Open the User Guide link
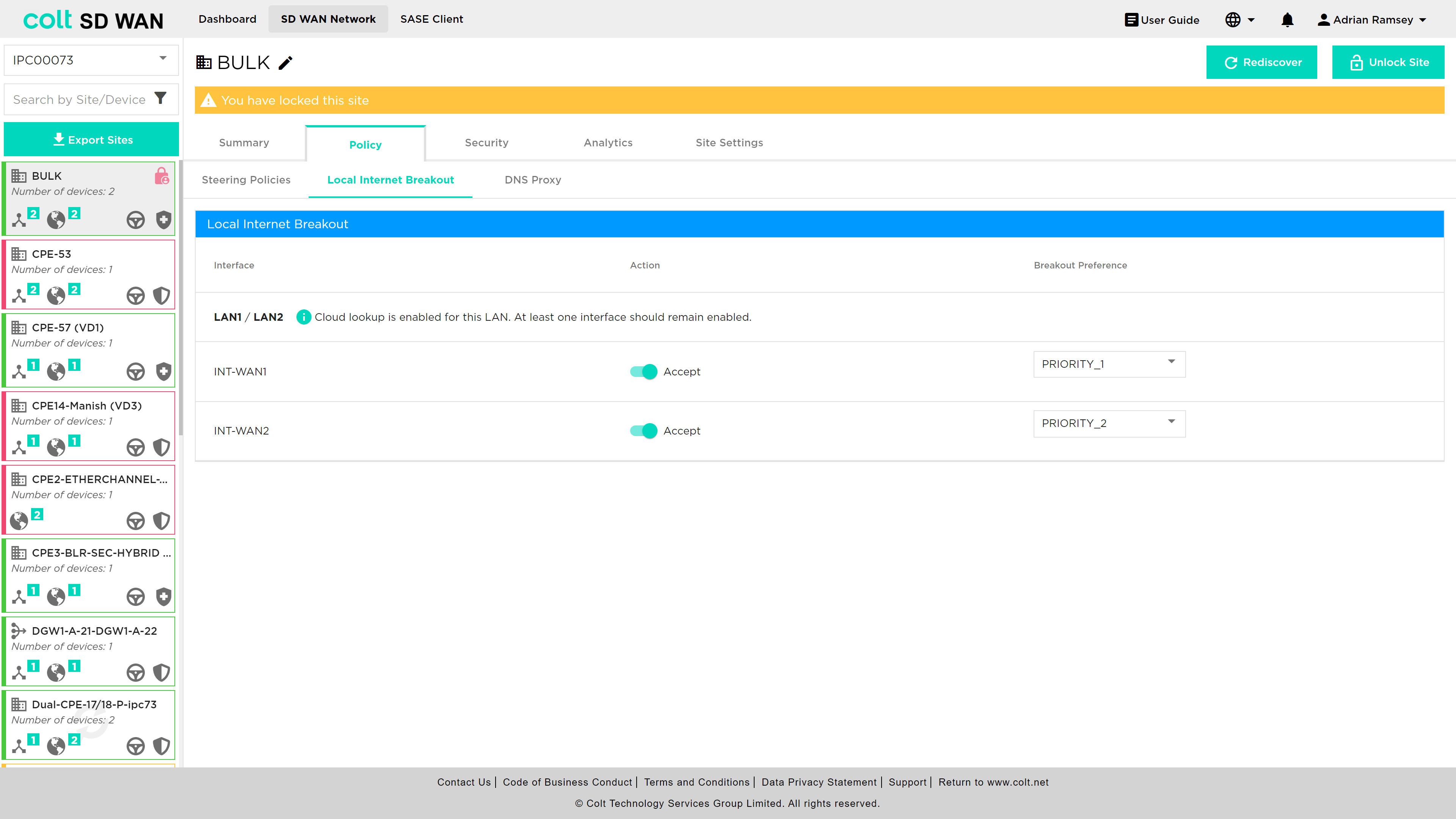 [x=1161, y=20]
